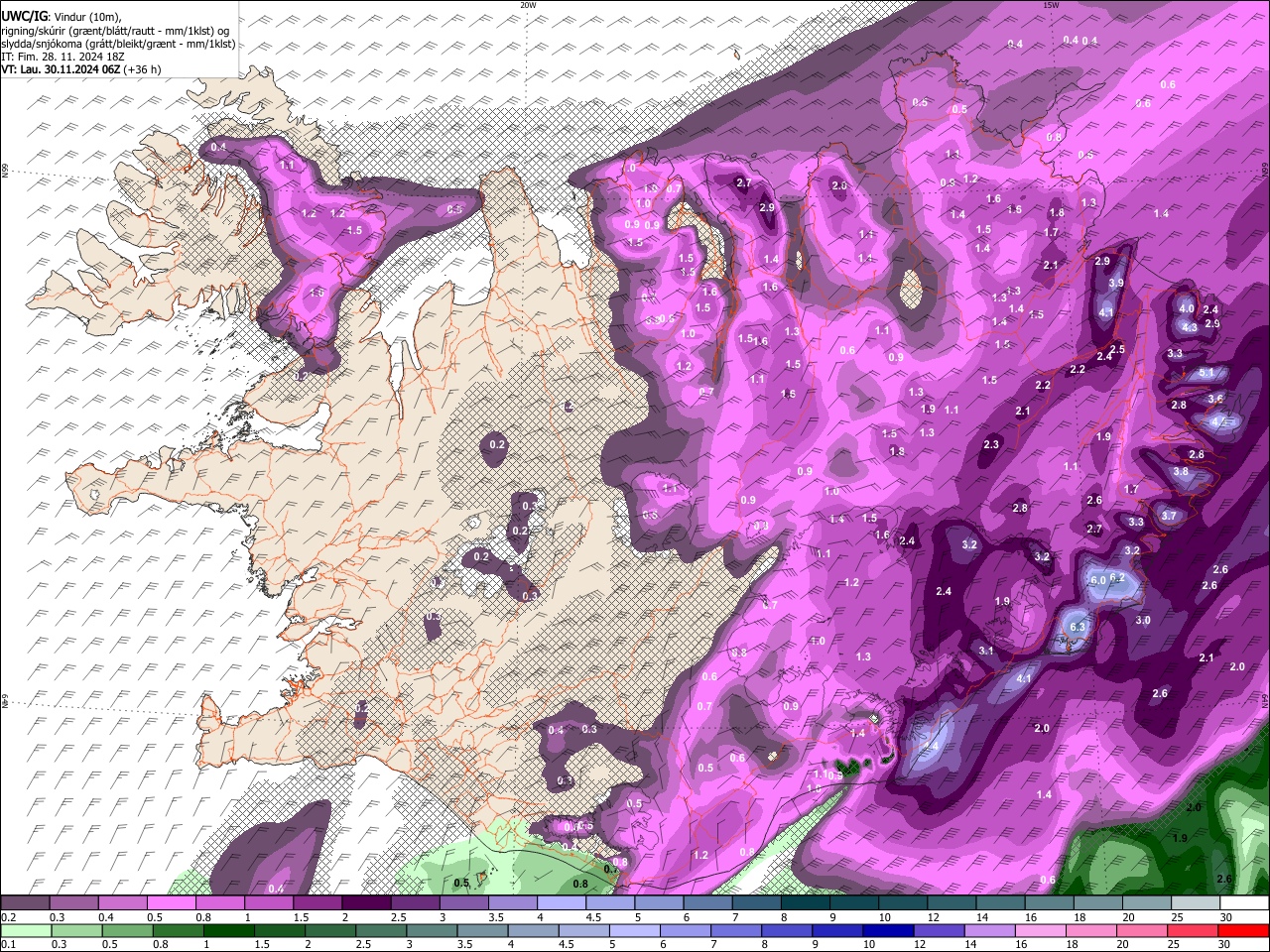
Task: Click the palest green 0.1 swatch in the green-scale legend
Action: [x=26, y=931]
